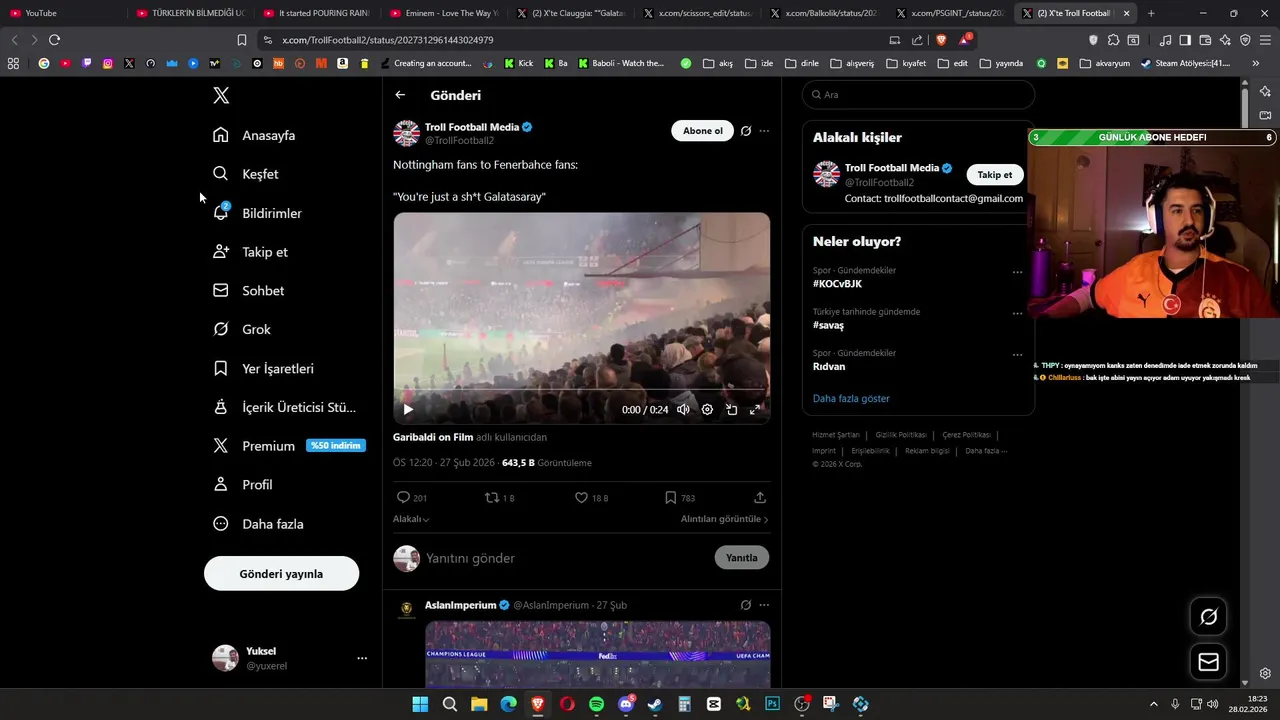Open floating Grok button
This screenshot has height=720, width=1280.
pos(1208,617)
